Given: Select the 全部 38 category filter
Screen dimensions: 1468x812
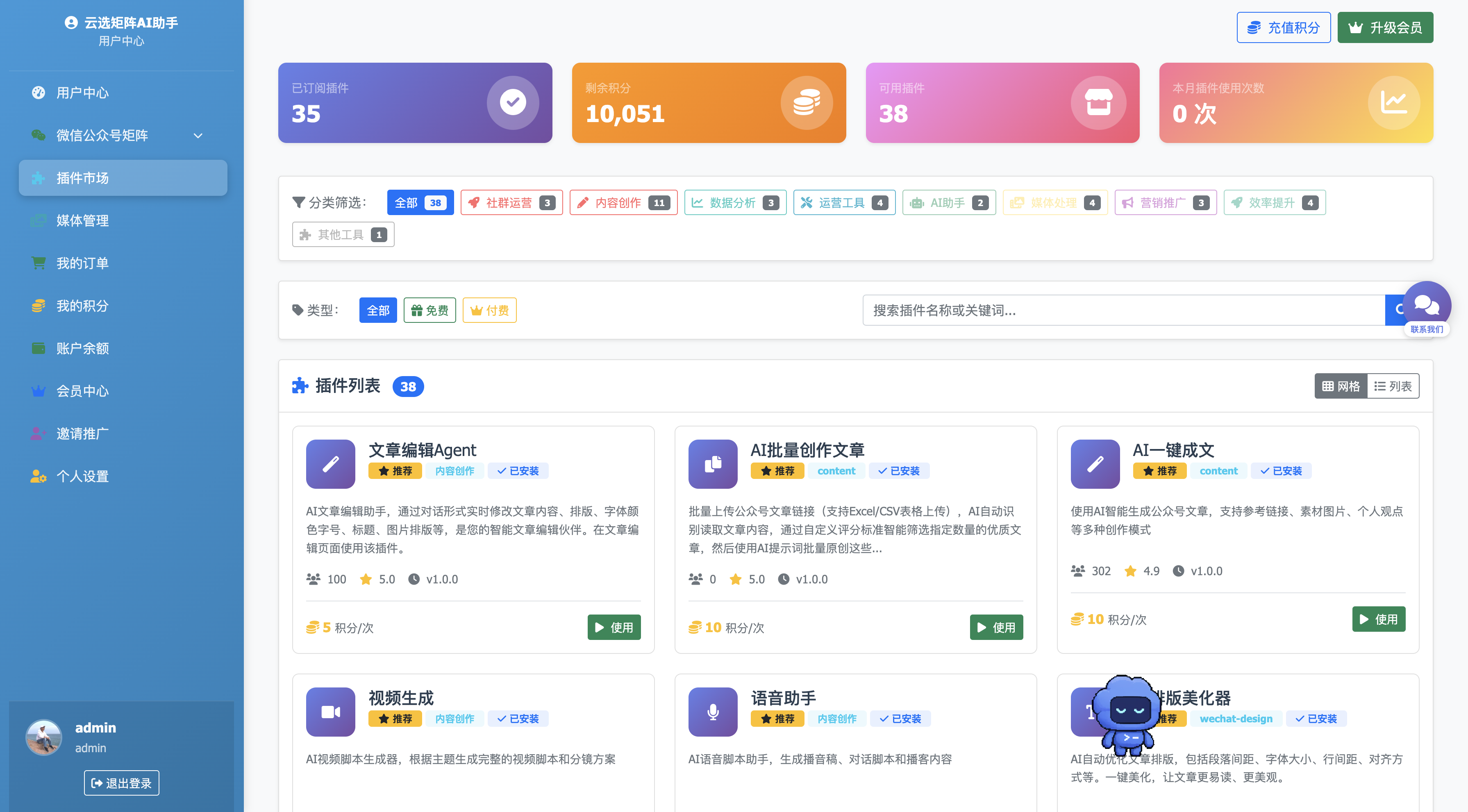Looking at the screenshot, I should (x=420, y=202).
